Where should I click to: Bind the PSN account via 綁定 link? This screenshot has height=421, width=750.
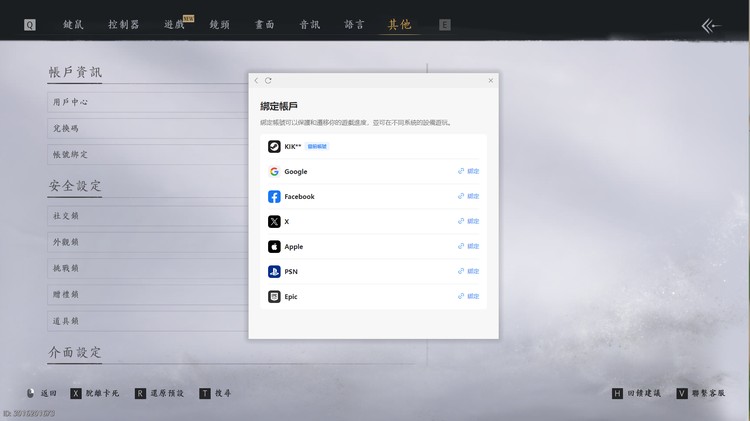pos(468,271)
